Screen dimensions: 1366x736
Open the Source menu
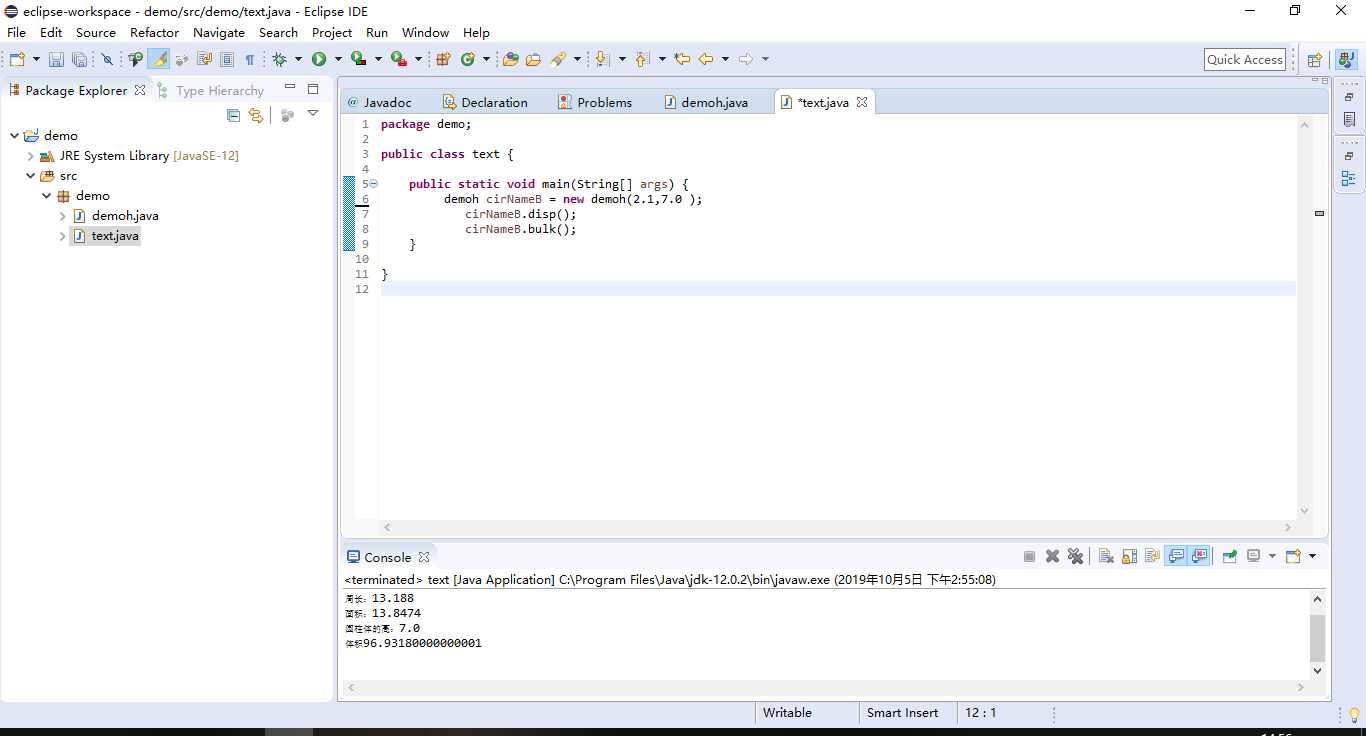[96, 32]
